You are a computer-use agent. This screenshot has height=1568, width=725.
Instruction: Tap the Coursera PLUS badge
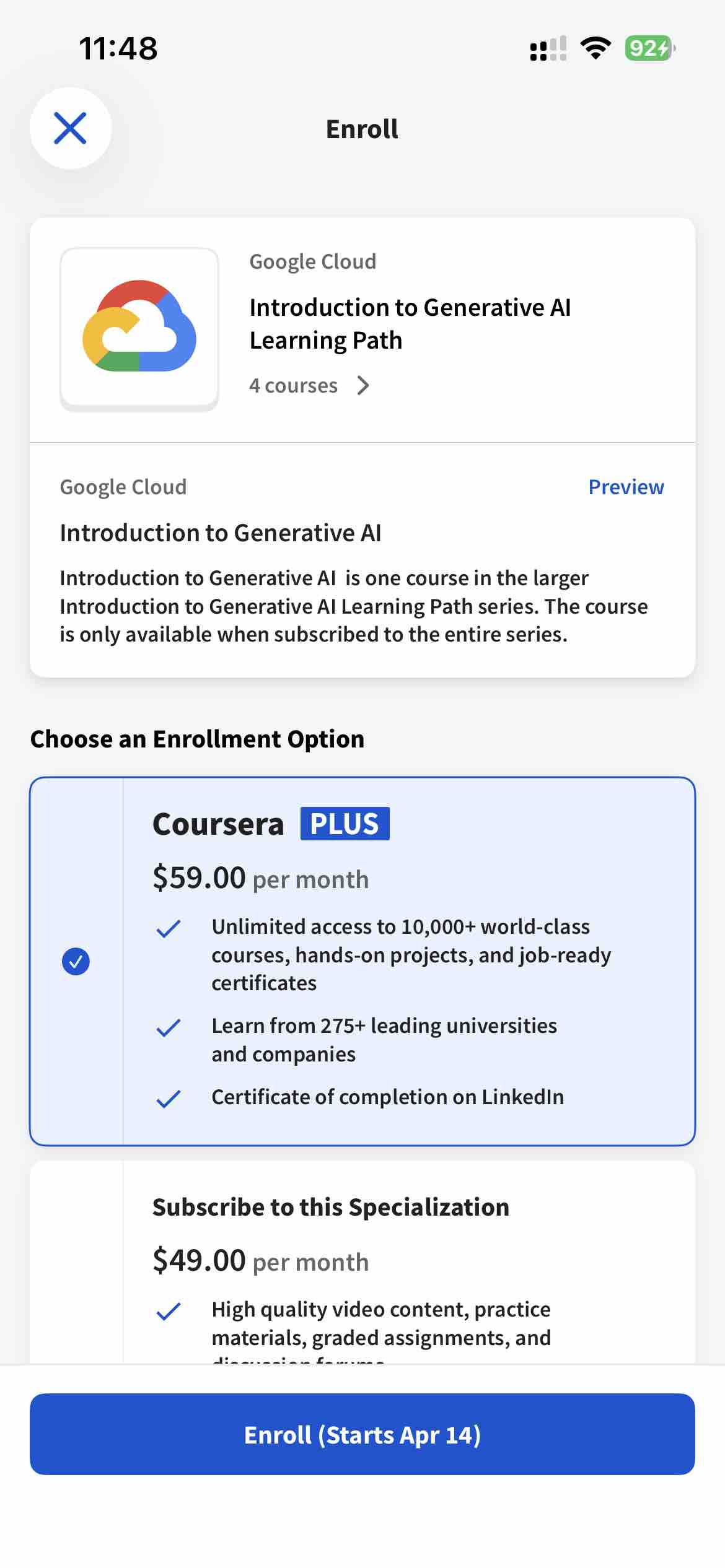(345, 824)
